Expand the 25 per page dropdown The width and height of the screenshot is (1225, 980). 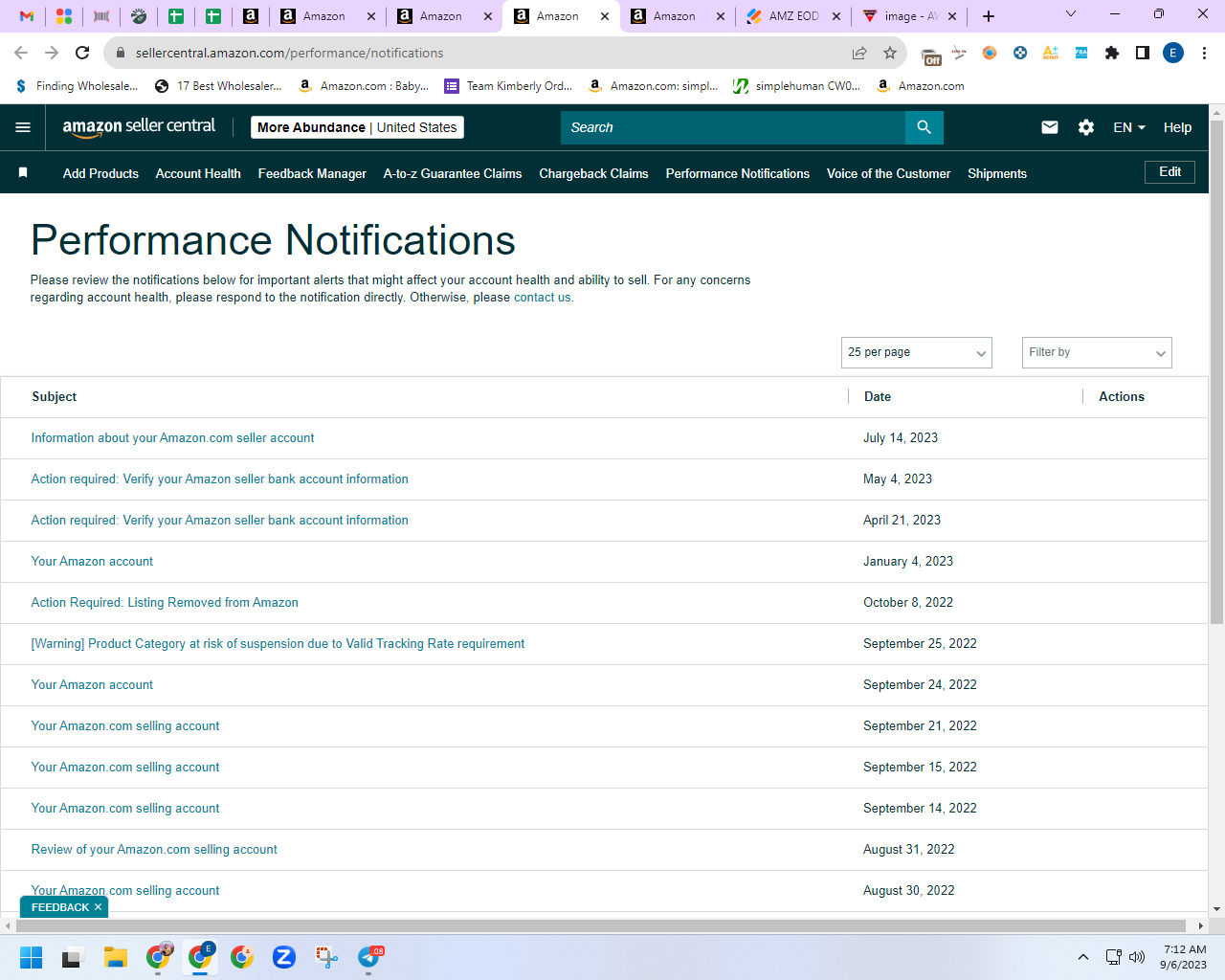point(917,352)
